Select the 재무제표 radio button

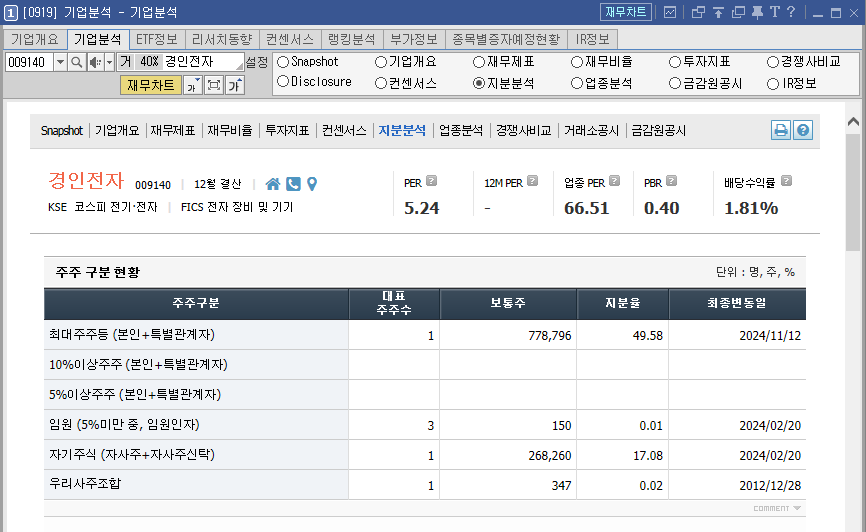(479, 62)
